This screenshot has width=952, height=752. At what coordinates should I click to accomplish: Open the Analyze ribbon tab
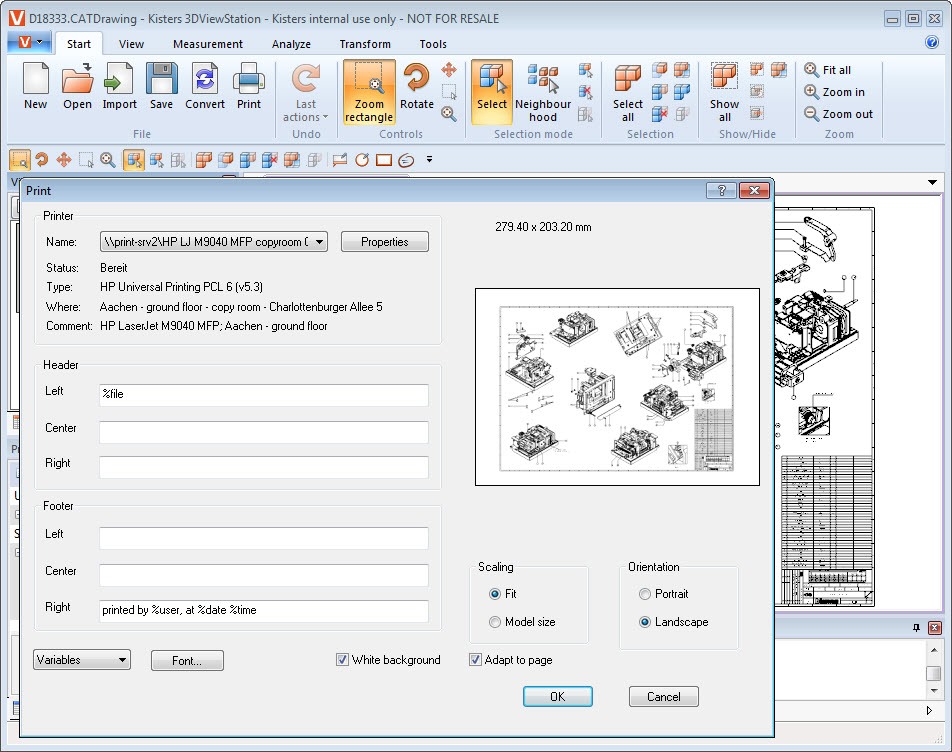click(x=291, y=44)
